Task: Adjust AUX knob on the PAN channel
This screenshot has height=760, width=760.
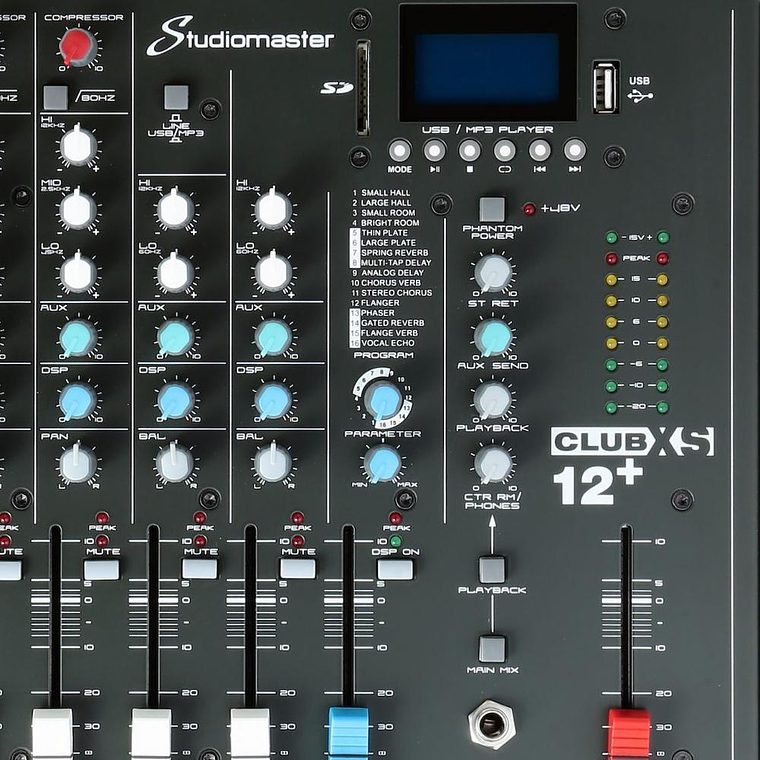Action: click(78, 338)
